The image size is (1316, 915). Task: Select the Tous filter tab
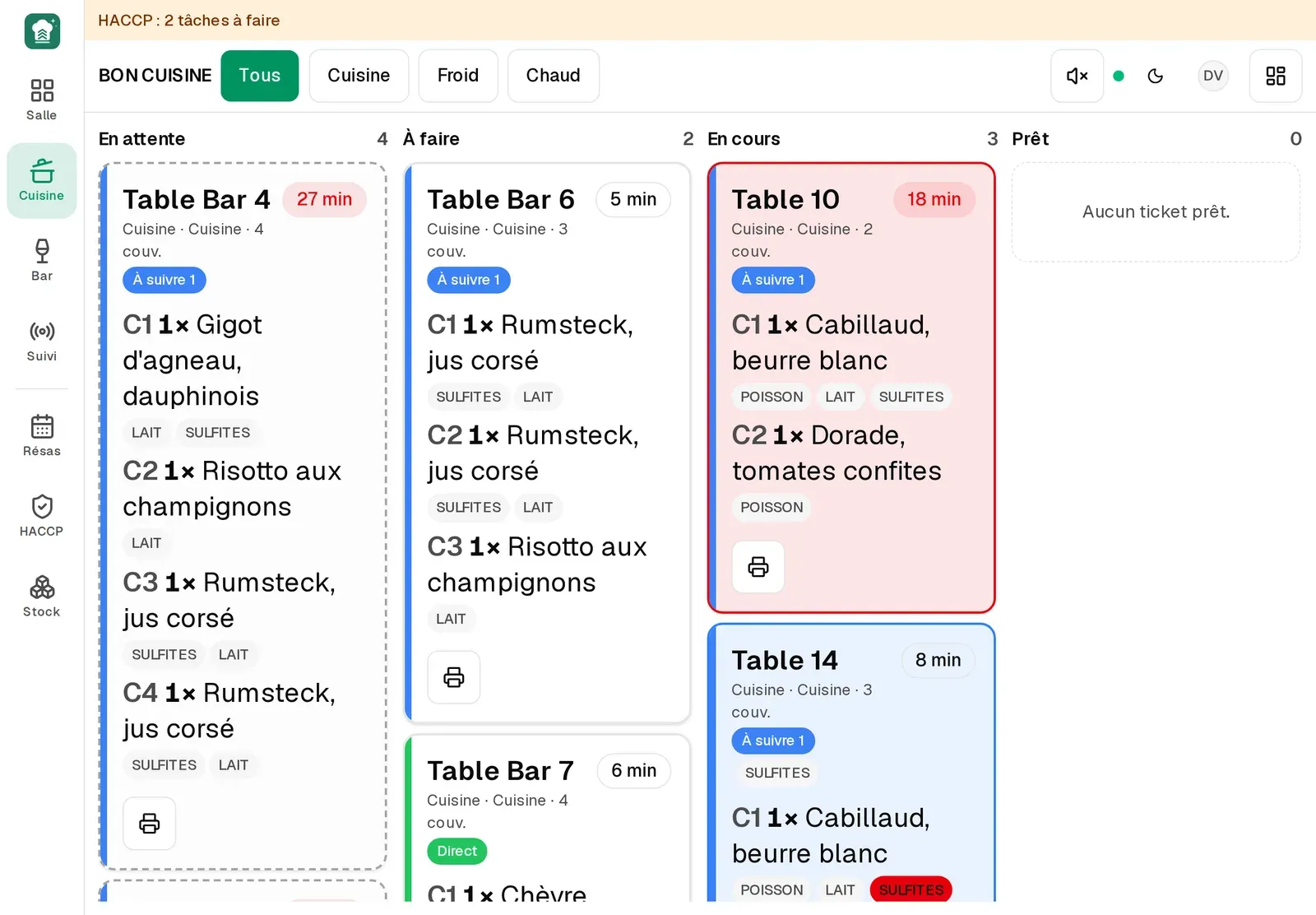(259, 76)
